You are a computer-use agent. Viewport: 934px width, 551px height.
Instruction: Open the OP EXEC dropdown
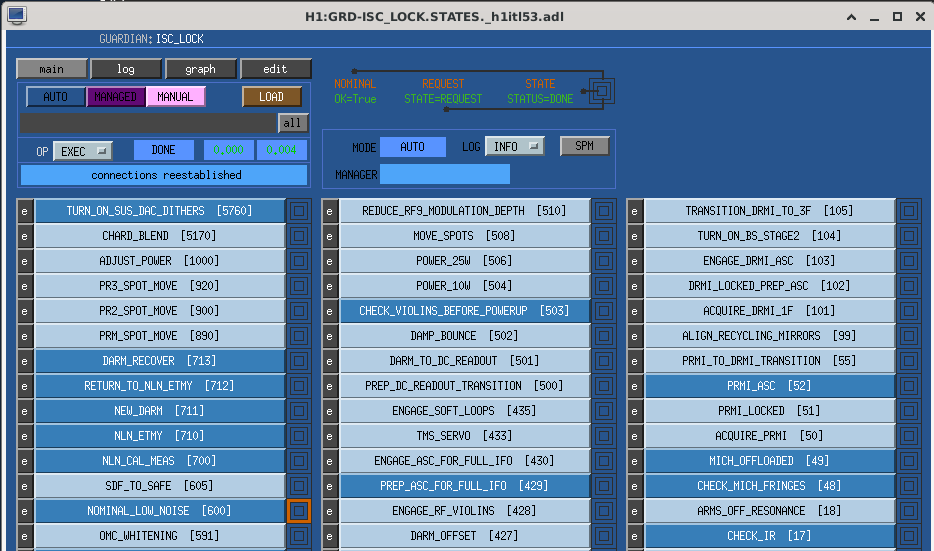[83, 151]
